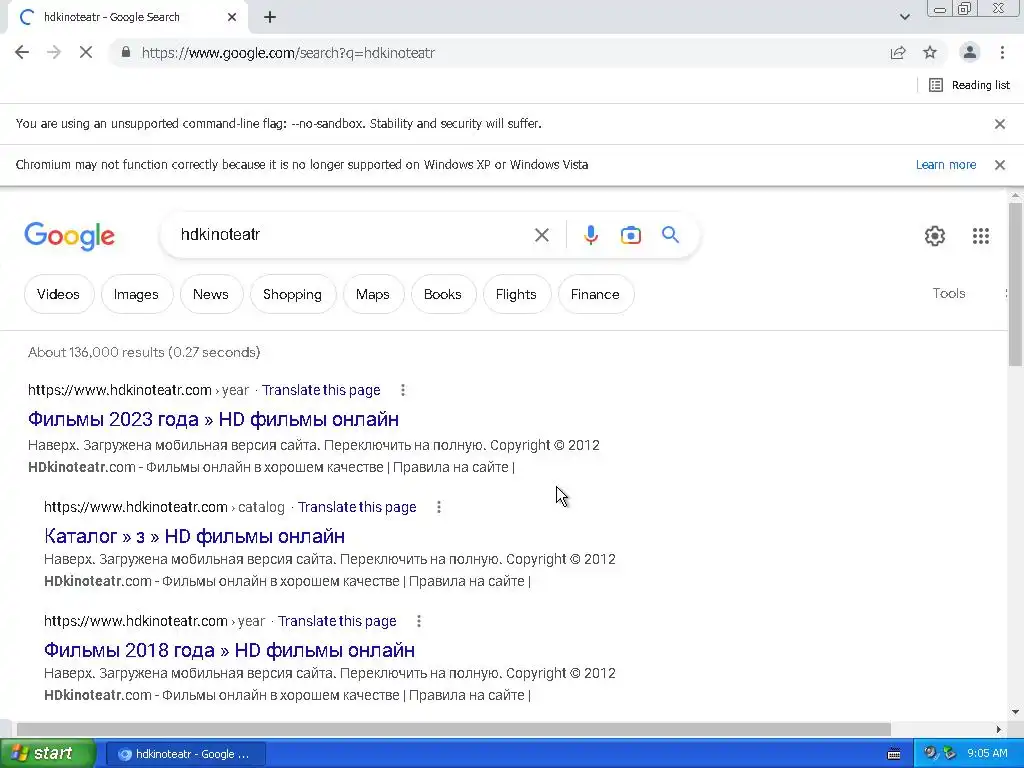Click the Google logo
Image resolution: width=1024 pixels, height=768 pixels.
69,236
